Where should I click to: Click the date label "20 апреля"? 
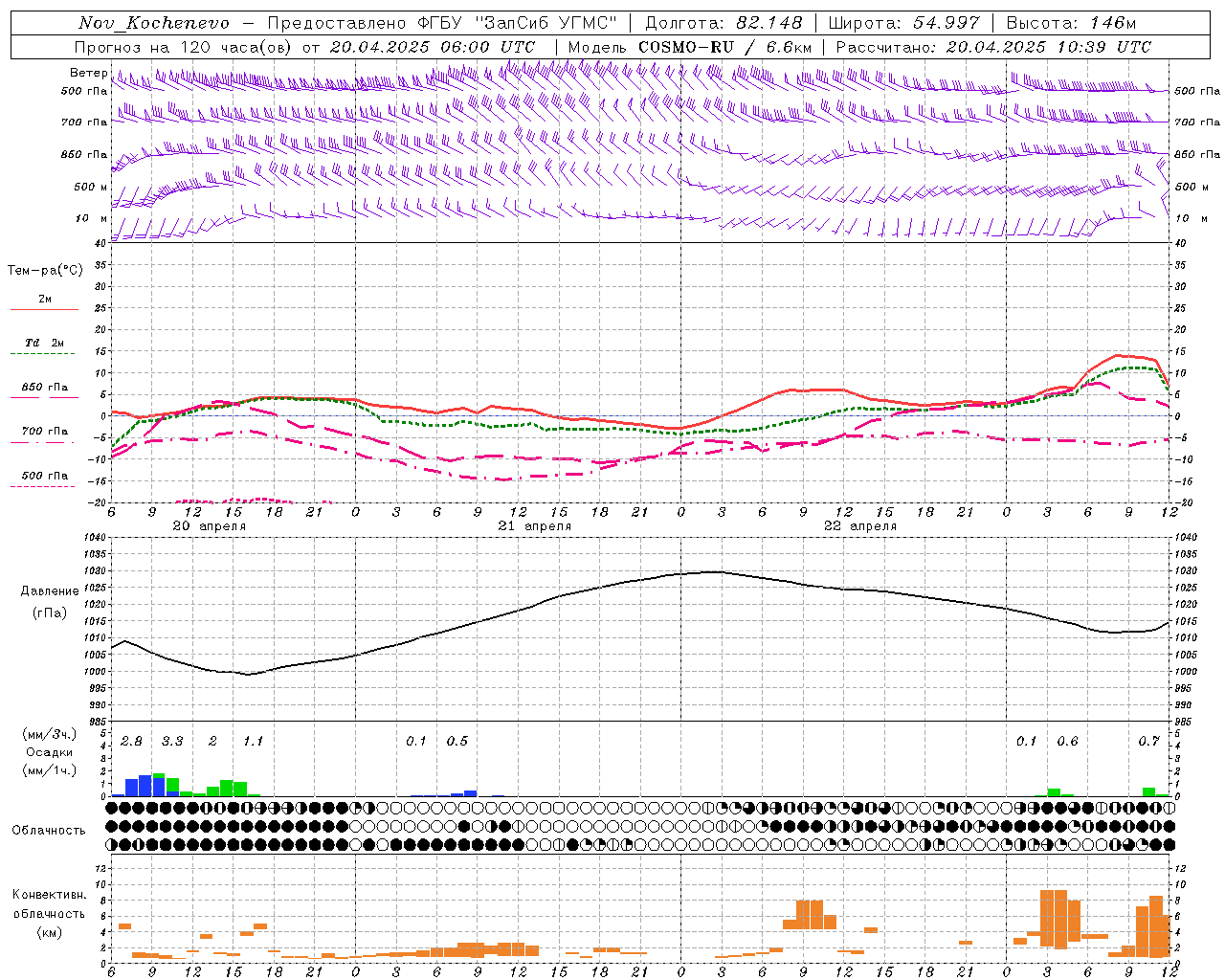coord(209,526)
